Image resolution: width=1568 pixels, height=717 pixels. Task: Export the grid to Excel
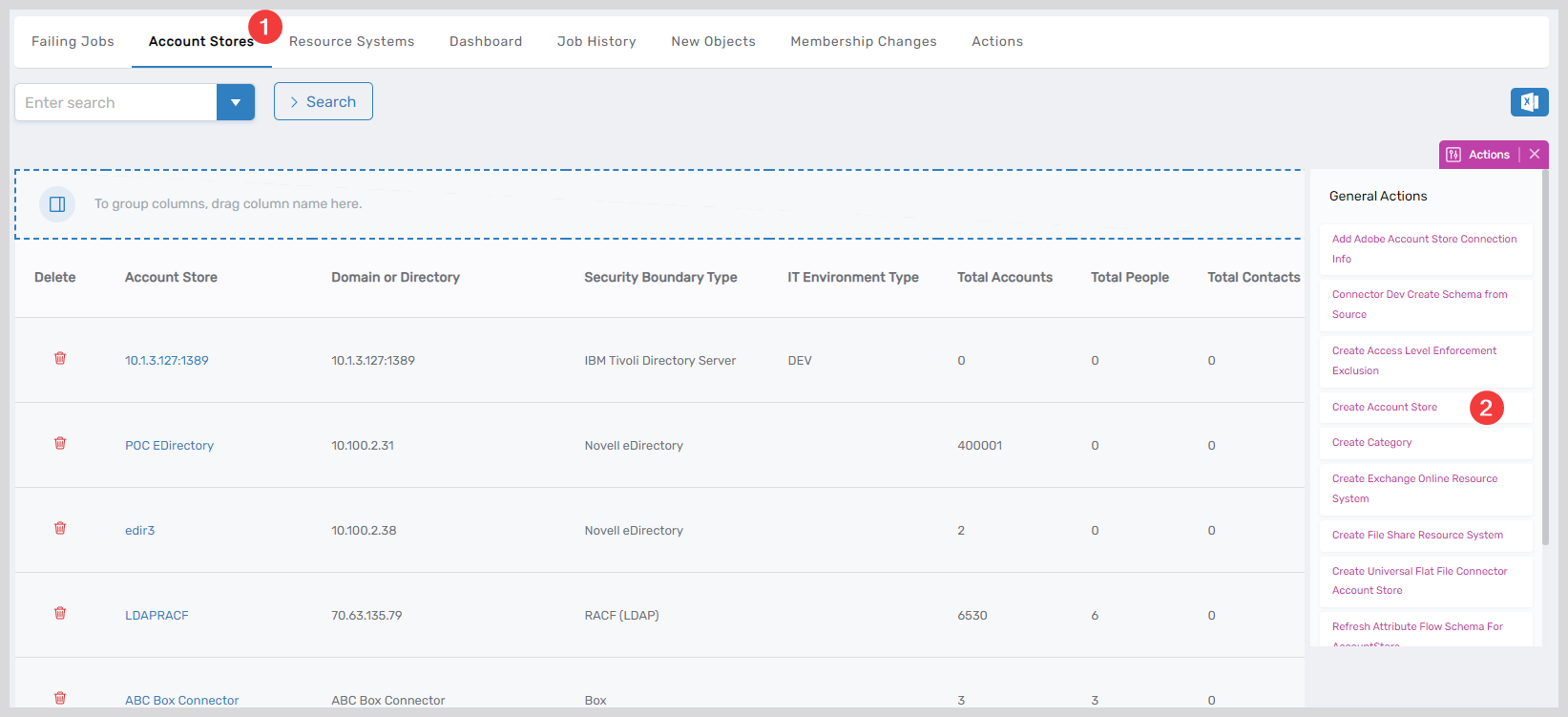tap(1529, 102)
